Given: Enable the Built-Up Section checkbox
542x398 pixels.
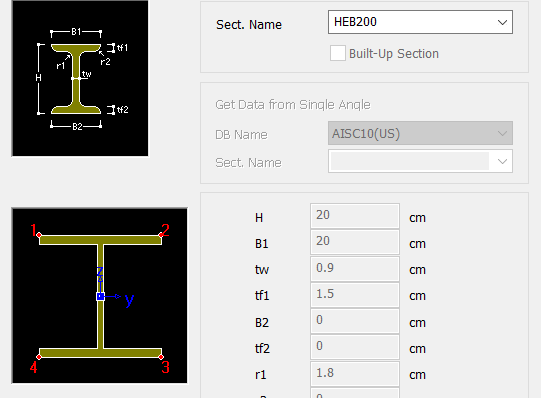Looking at the screenshot, I should (x=338, y=53).
